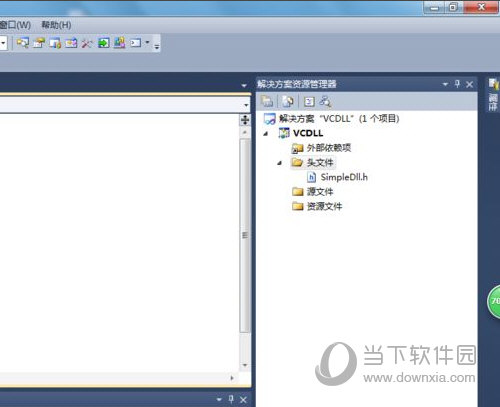Open the 帮助(H) menu
This screenshot has height=407, width=500.
[x=56, y=25]
